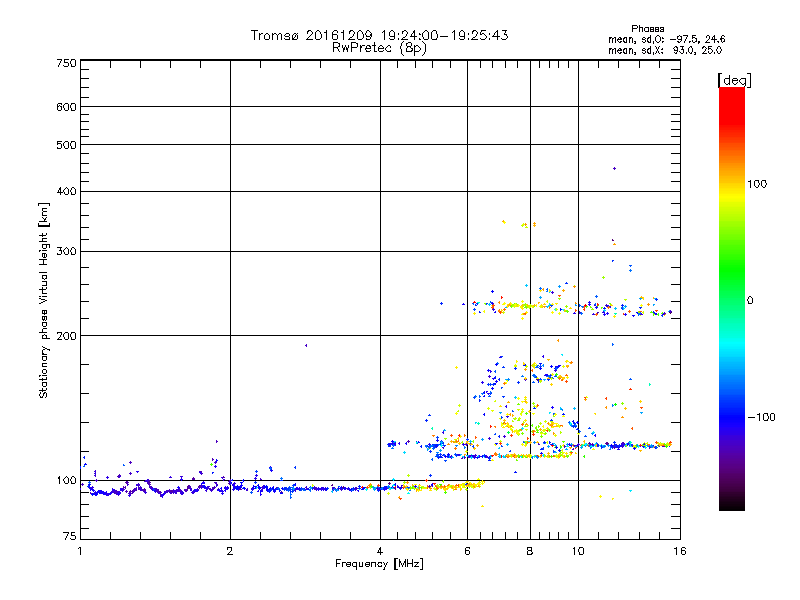Click the colorbar '0' tick label
The height and width of the screenshot is (600, 800).
(750, 300)
